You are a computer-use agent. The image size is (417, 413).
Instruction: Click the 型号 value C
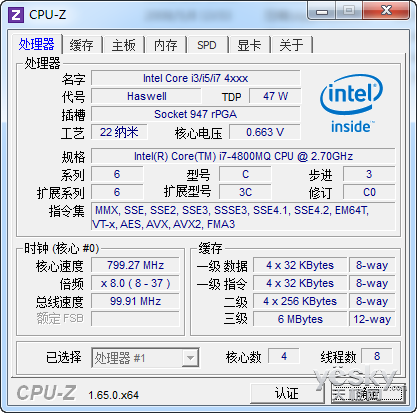tap(245, 174)
